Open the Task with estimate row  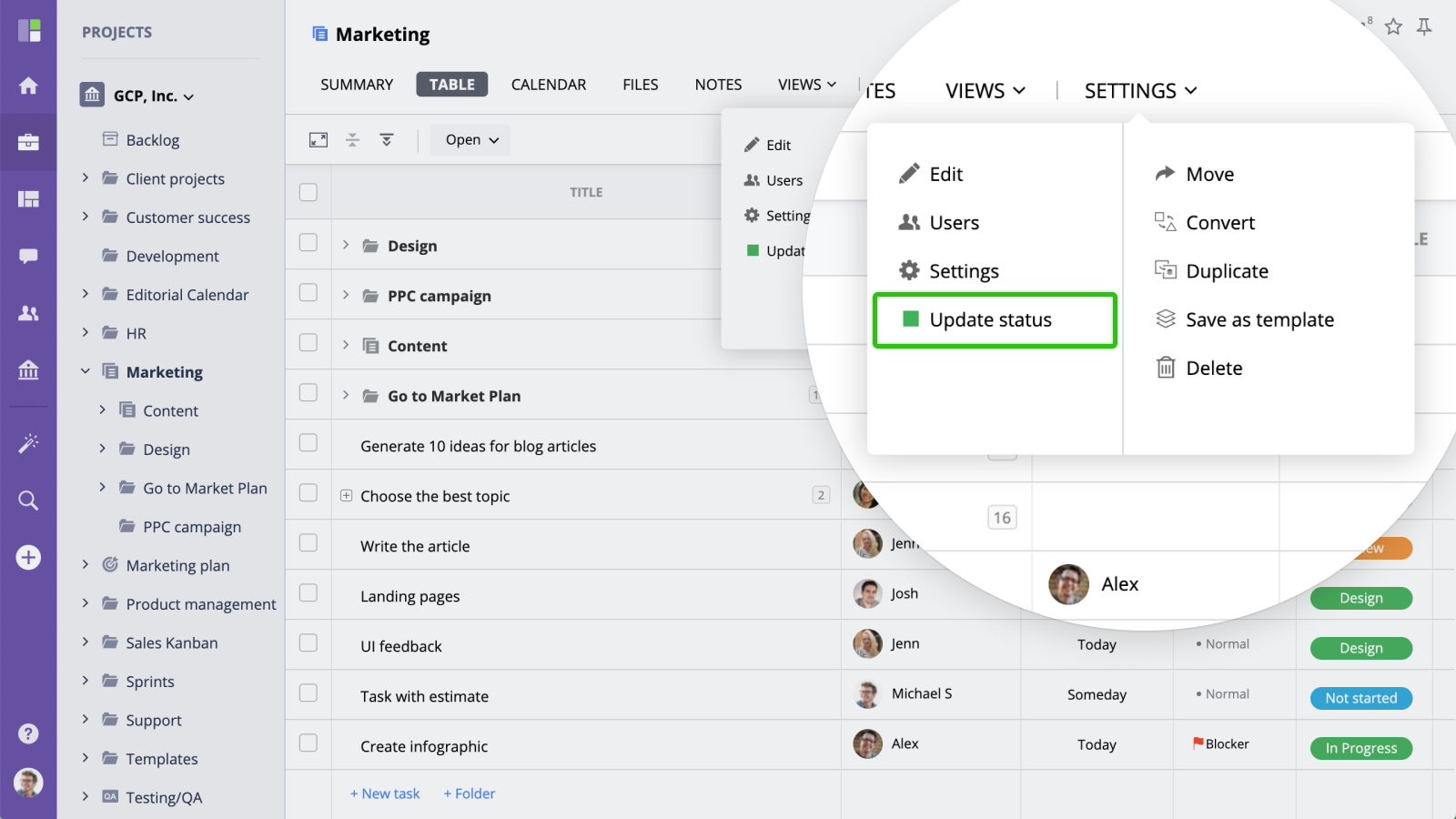point(425,696)
